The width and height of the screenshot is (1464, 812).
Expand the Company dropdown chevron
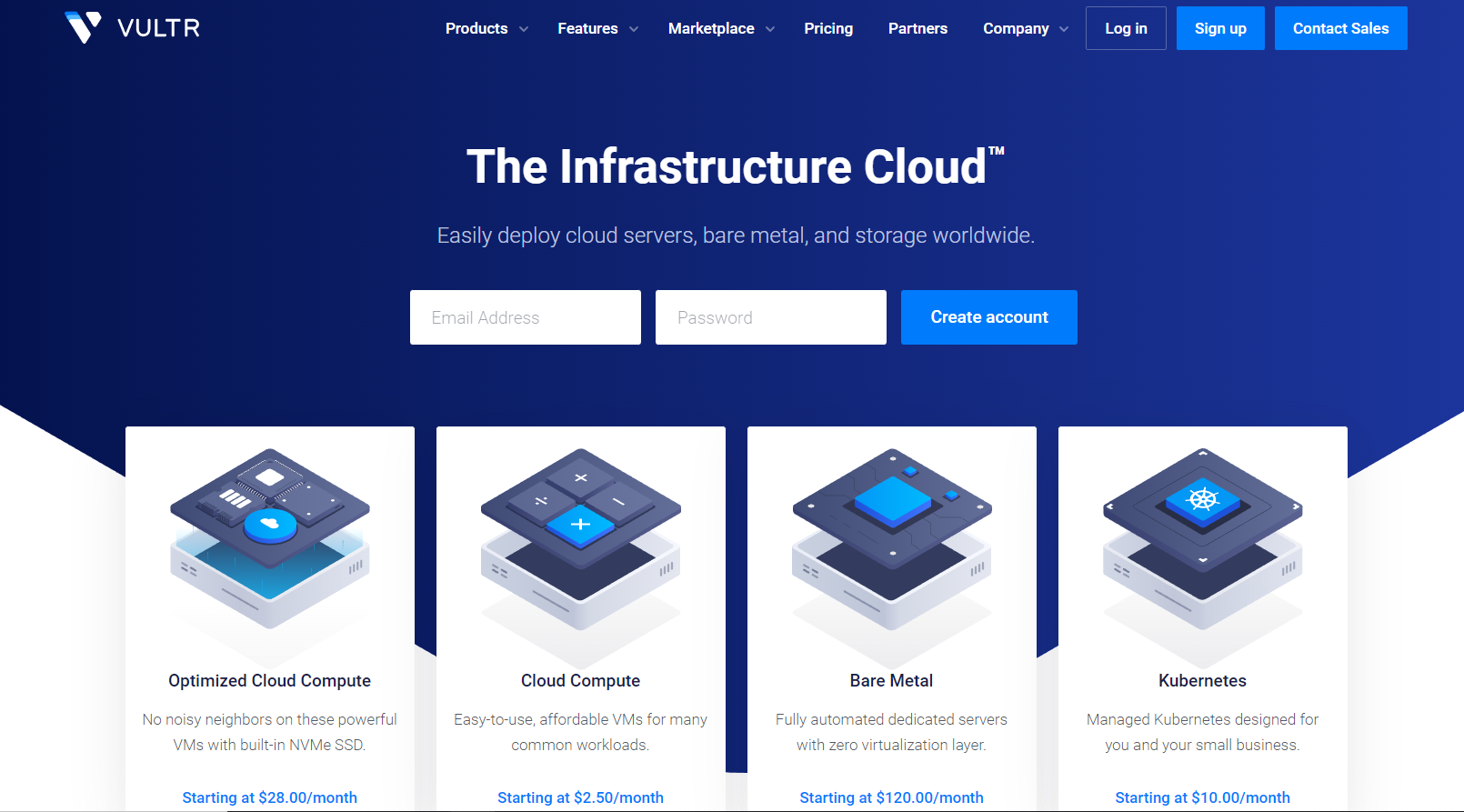pos(1064,29)
